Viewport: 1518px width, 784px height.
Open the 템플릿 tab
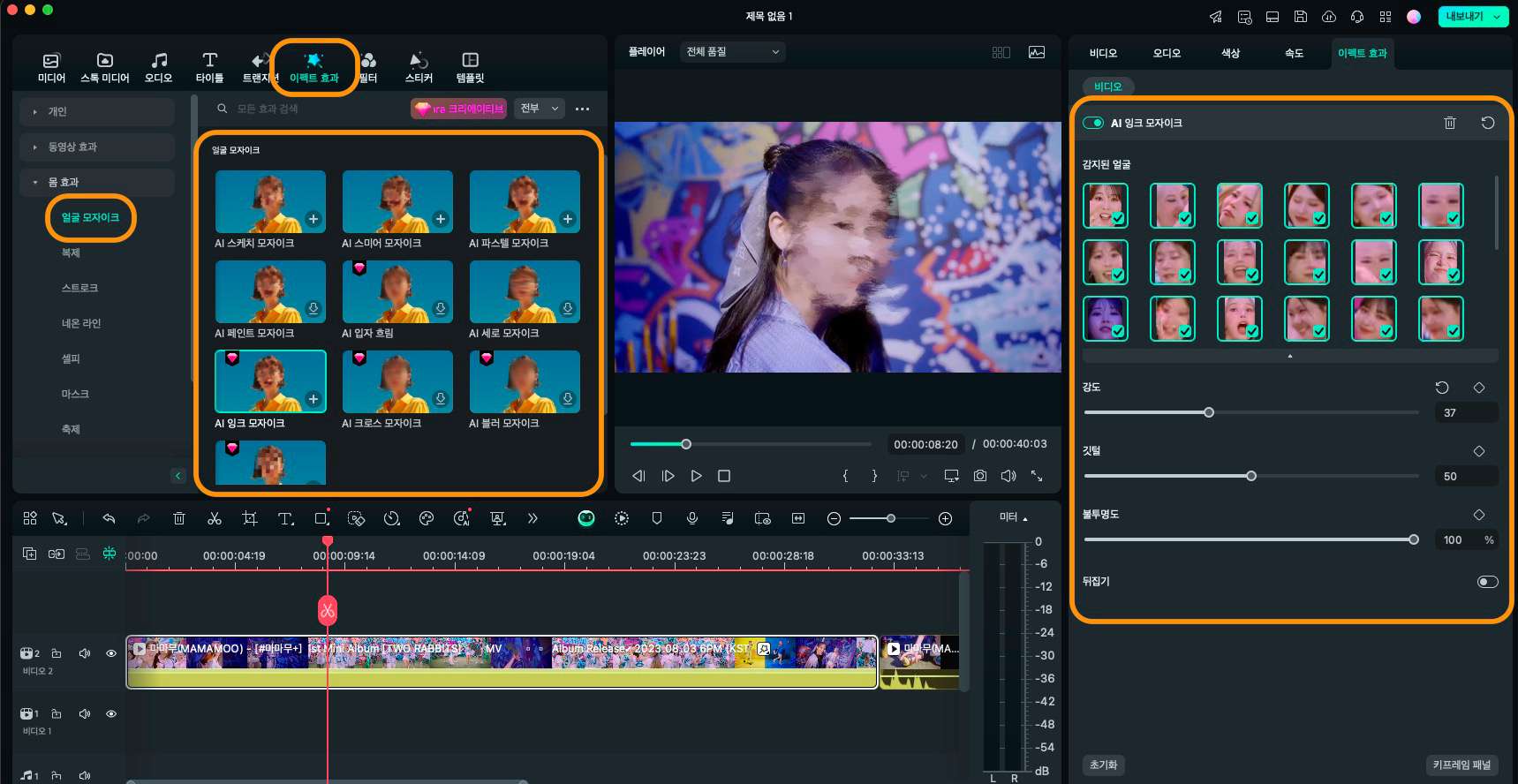470,68
